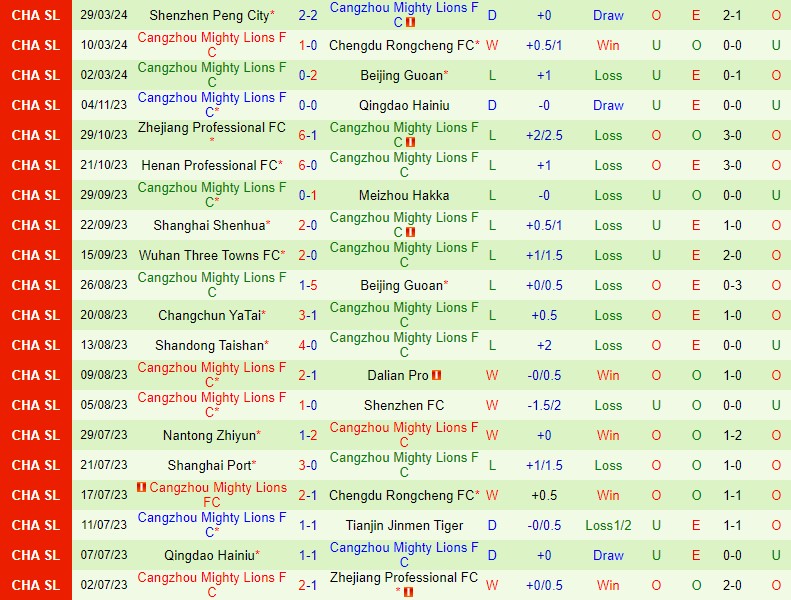Open Beijing Guoan link on 26/08/23
This screenshot has height=600, width=791.
click(x=402, y=285)
